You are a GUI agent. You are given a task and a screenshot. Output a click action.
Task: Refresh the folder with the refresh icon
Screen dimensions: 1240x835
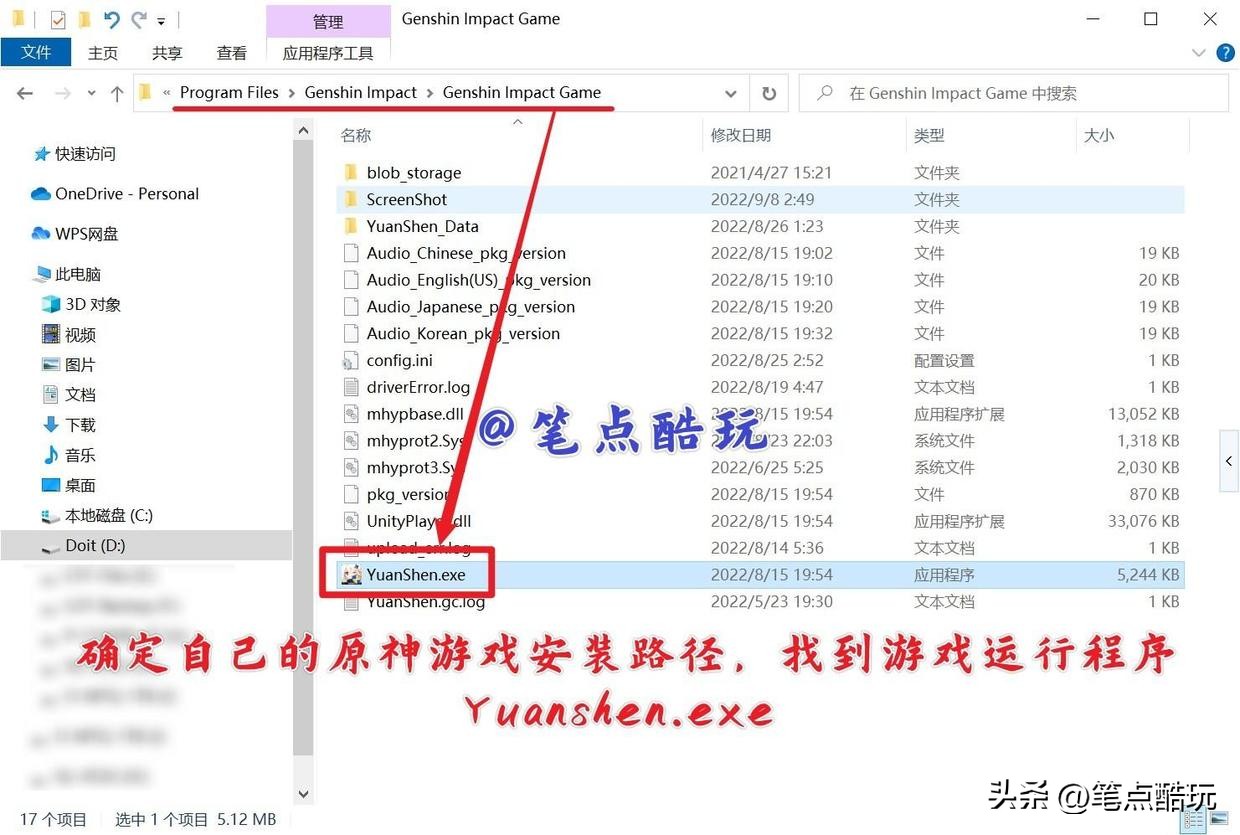click(768, 92)
